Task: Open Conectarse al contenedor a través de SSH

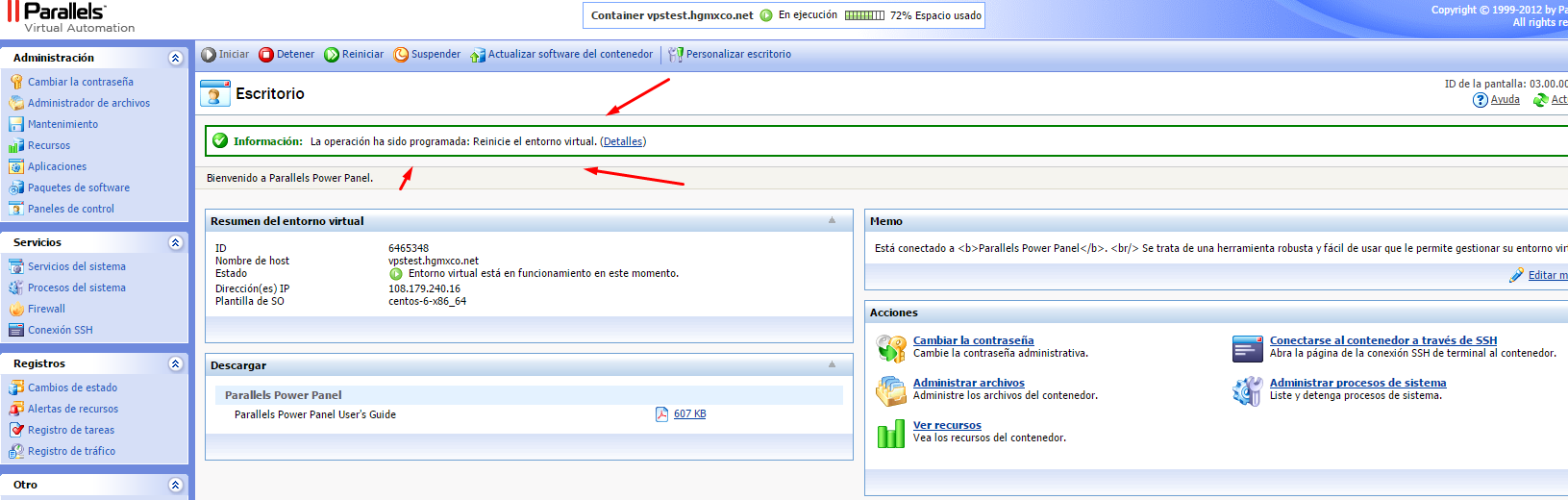Action: coord(1382,340)
